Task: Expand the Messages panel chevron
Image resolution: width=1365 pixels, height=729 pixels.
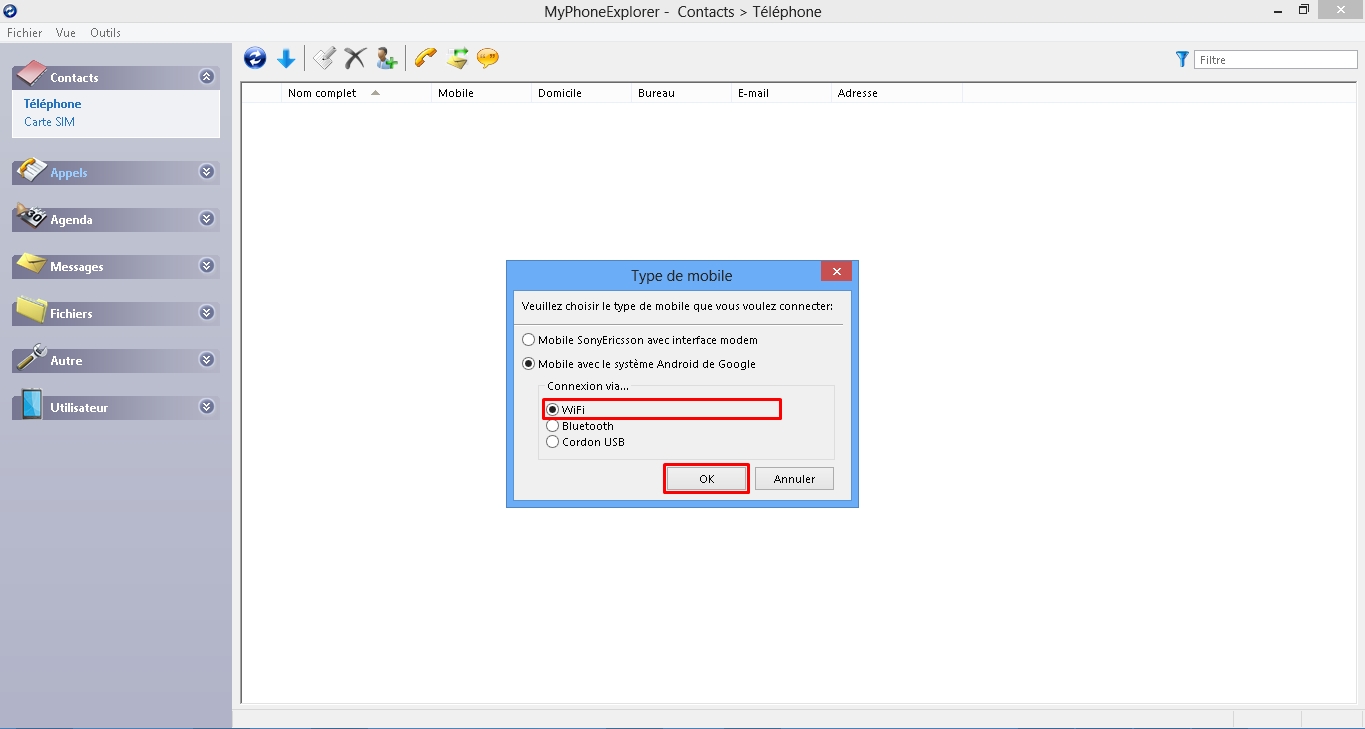Action: coord(207,266)
